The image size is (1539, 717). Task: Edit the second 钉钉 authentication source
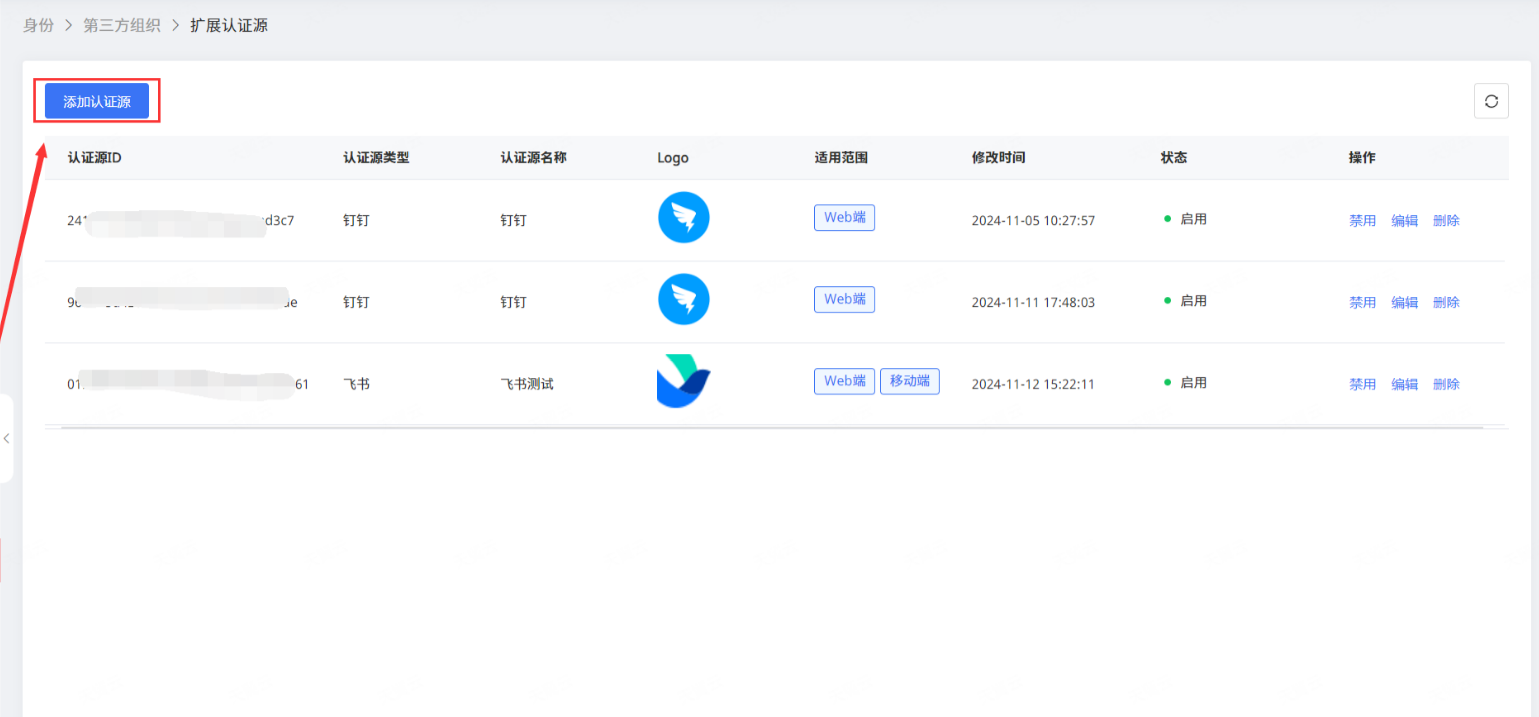pos(1404,302)
